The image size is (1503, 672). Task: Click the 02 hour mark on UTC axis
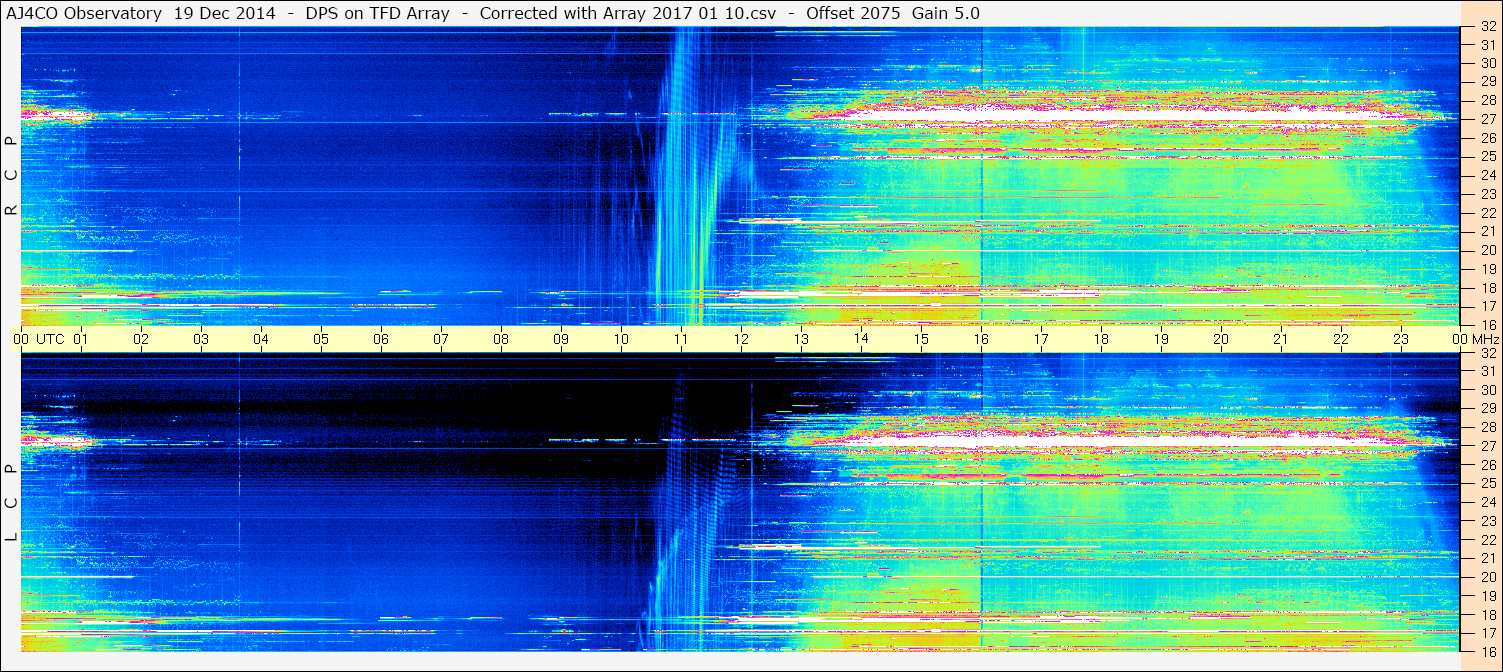[141, 339]
